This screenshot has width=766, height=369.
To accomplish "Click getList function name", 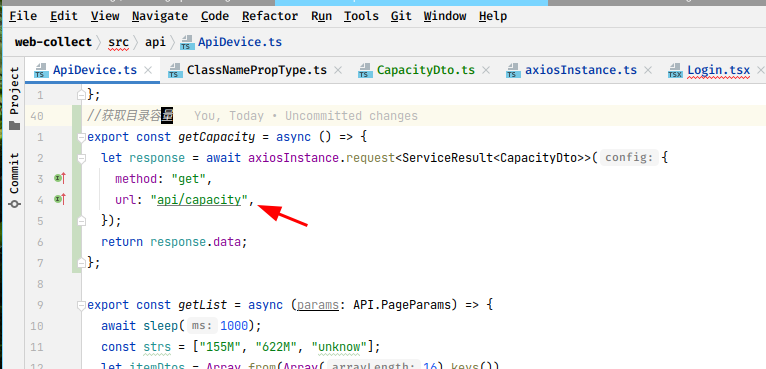I will click(x=203, y=305).
